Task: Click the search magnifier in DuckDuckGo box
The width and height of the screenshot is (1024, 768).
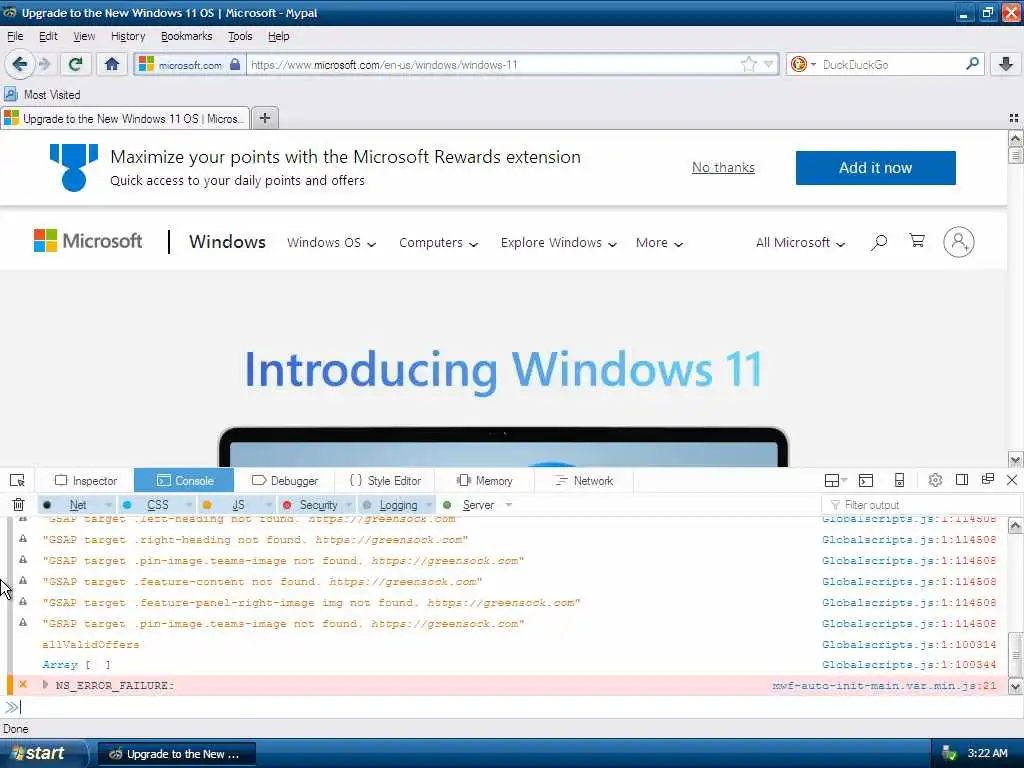Action: (972, 64)
